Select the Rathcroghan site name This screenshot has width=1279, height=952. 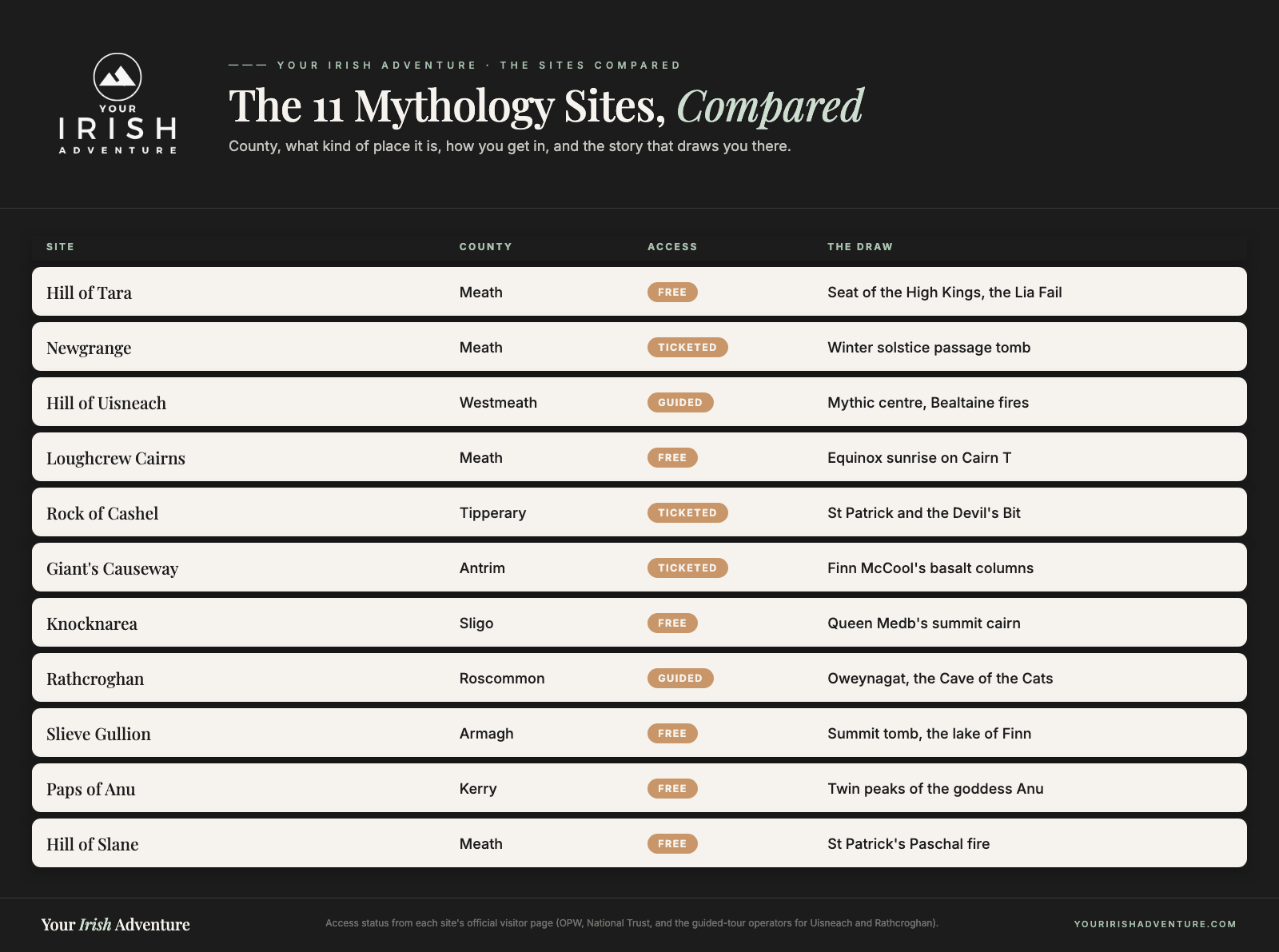pyautogui.click(x=95, y=679)
